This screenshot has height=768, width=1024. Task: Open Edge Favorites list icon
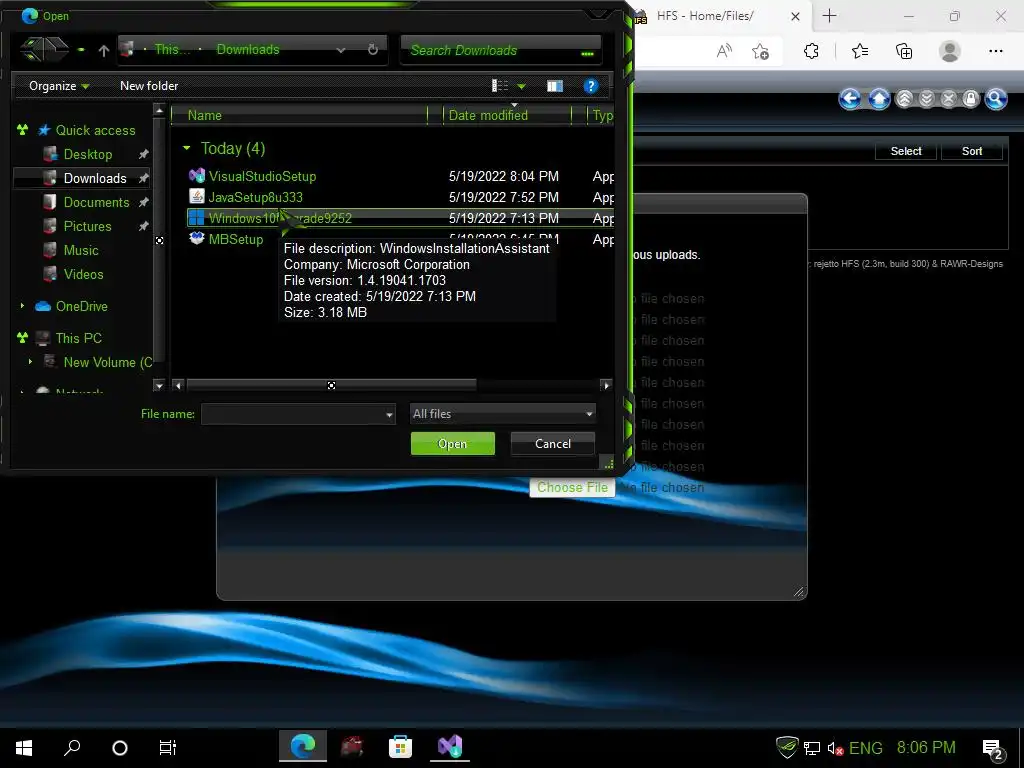(x=860, y=51)
